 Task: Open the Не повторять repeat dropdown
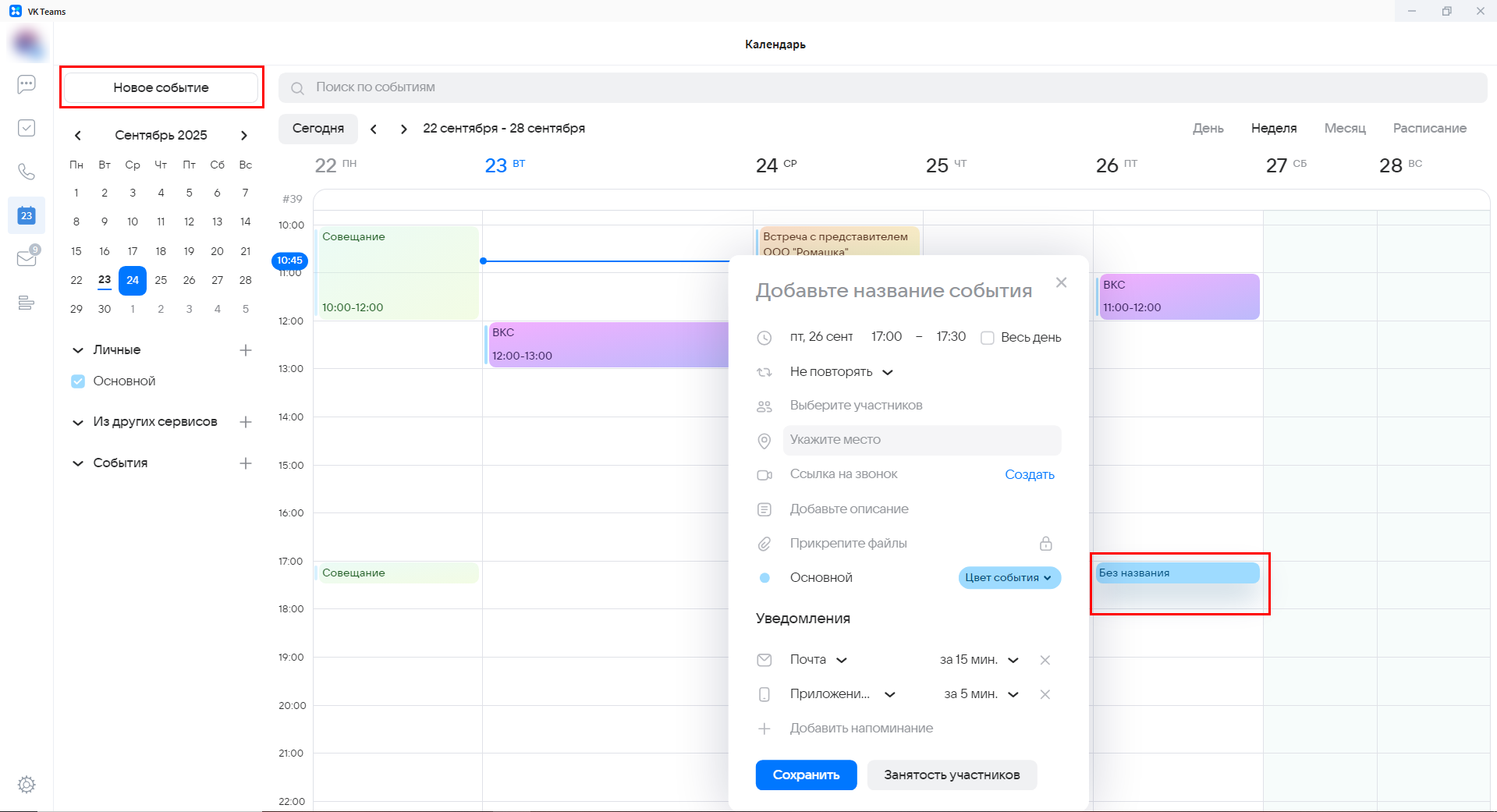pos(841,372)
